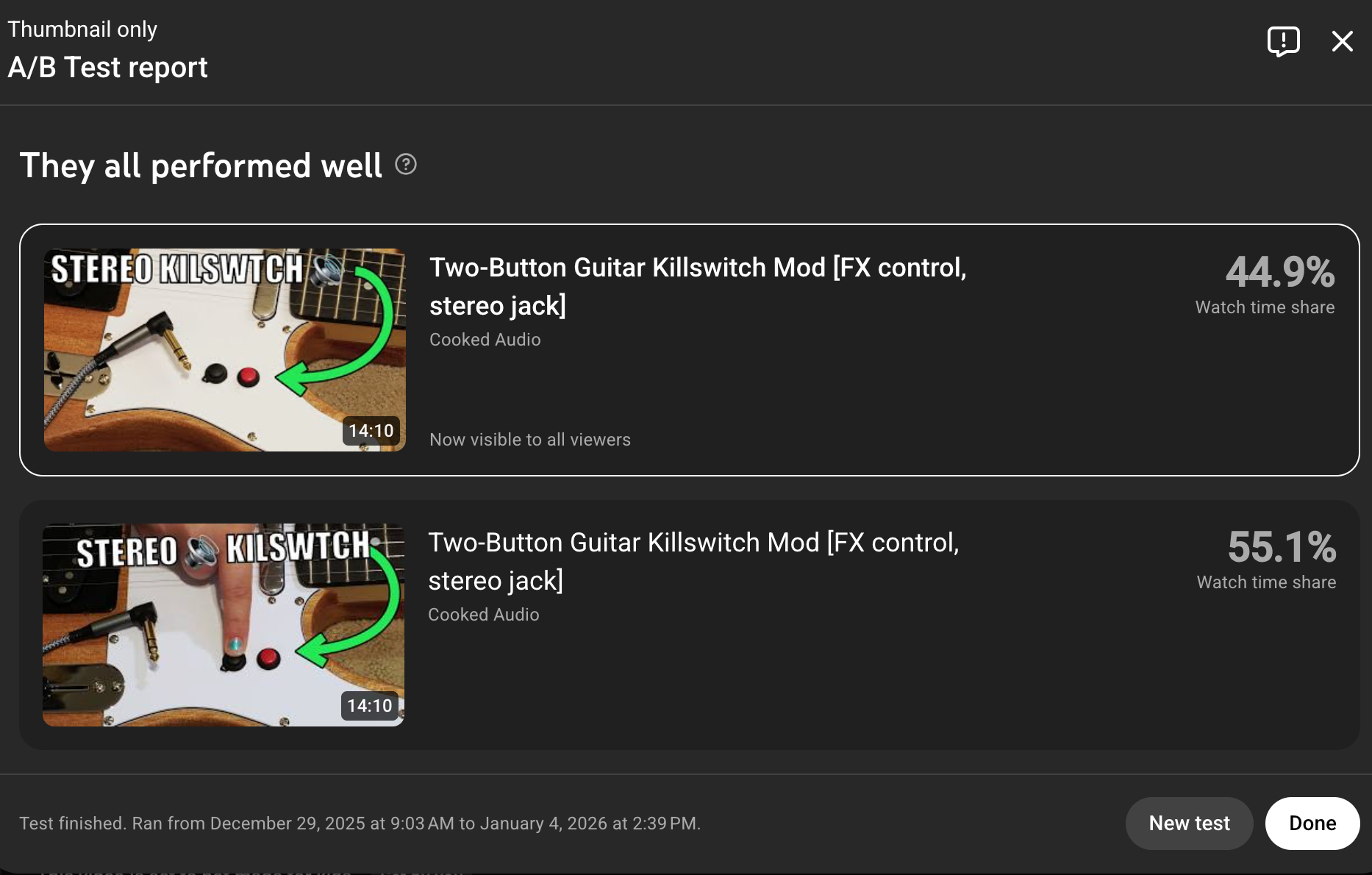Click the 55.1% watch time share value
The height and width of the screenshot is (875, 1372).
tap(1282, 547)
